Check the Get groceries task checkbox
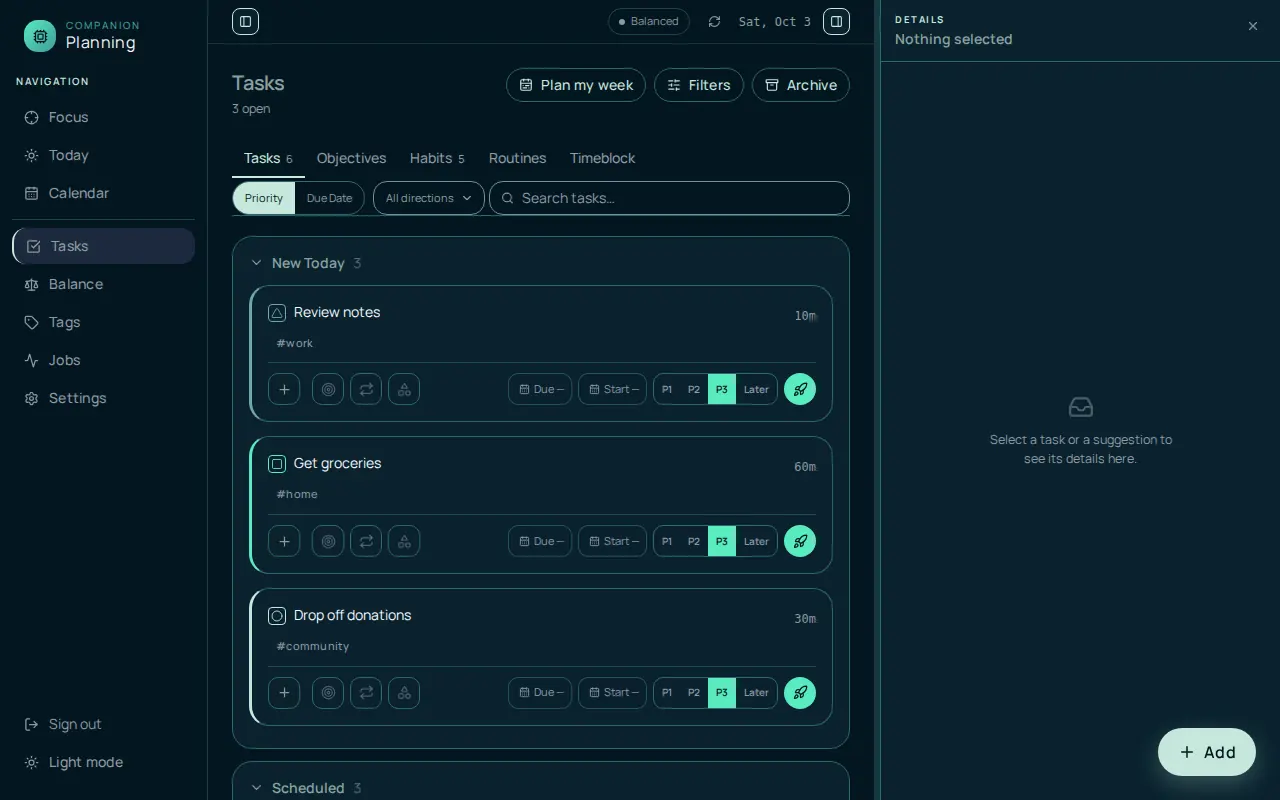The height and width of the screenshot is (800, 1280). coord(277,464)
